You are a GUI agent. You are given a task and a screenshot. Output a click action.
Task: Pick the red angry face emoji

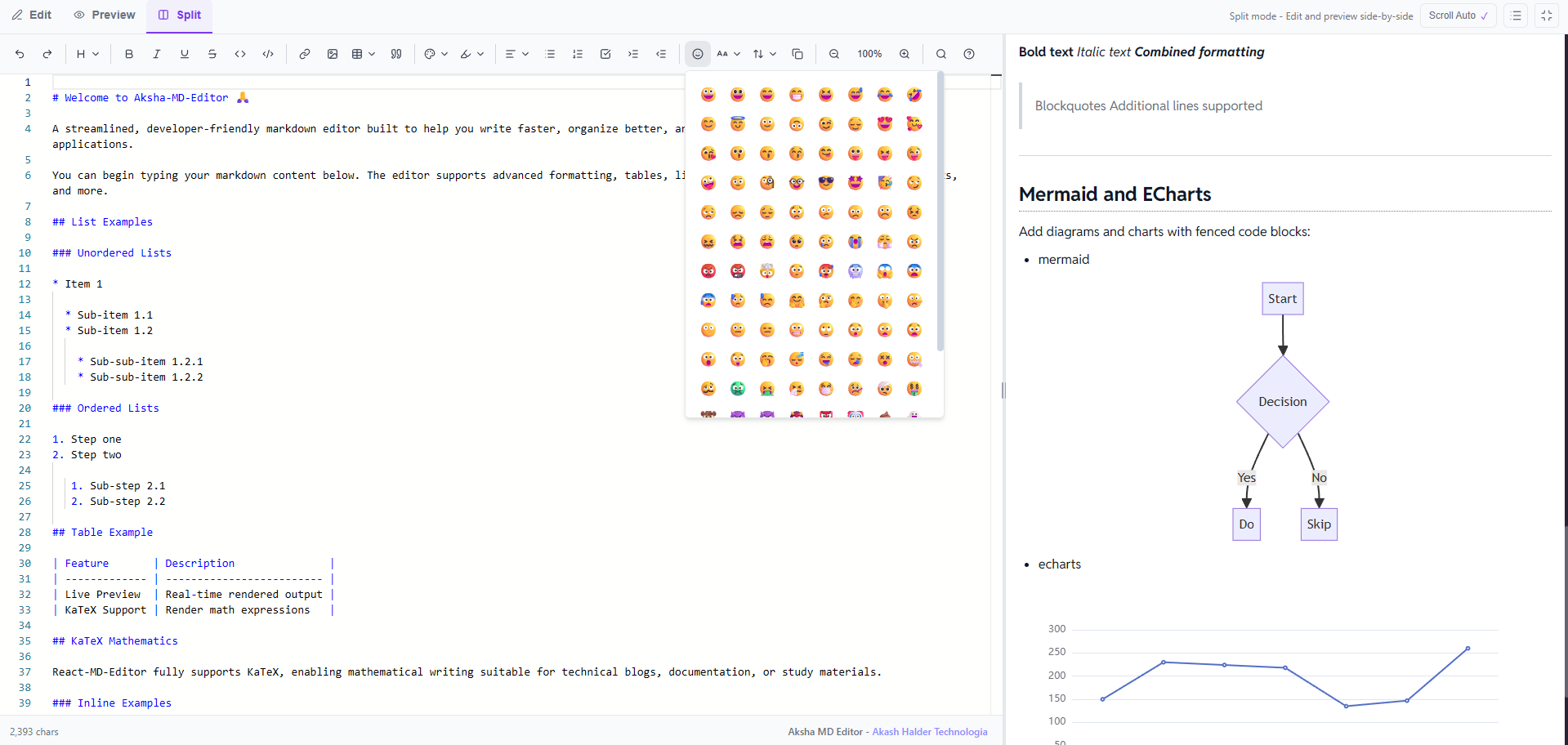[x=708, y=271]
